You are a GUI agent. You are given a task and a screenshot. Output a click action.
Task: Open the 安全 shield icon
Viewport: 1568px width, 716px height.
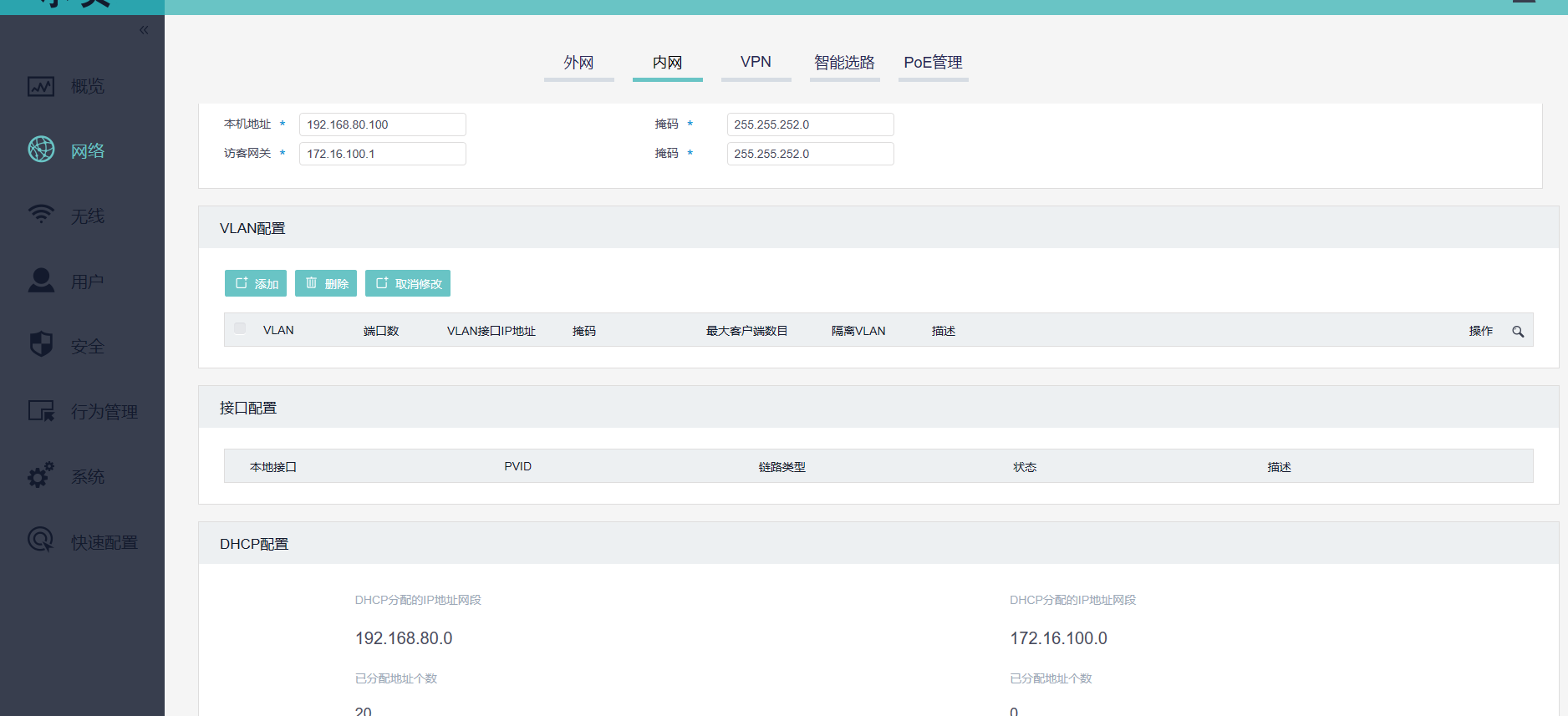coord(41,344)
